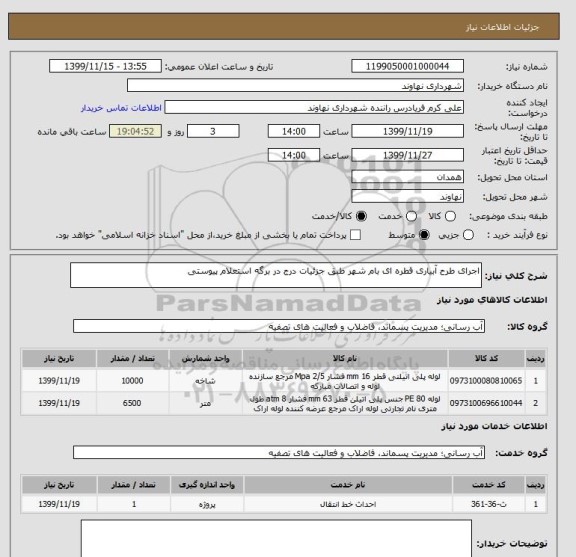The height and width of the screenshot is (557, 576).
Task: Select the کالا radio button
Action: point(450,216)
